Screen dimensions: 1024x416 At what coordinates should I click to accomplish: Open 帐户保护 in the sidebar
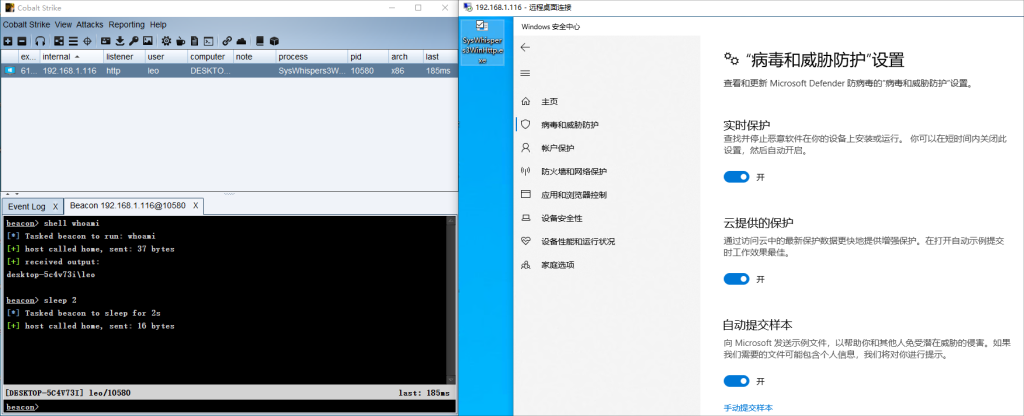pos(558,148)
